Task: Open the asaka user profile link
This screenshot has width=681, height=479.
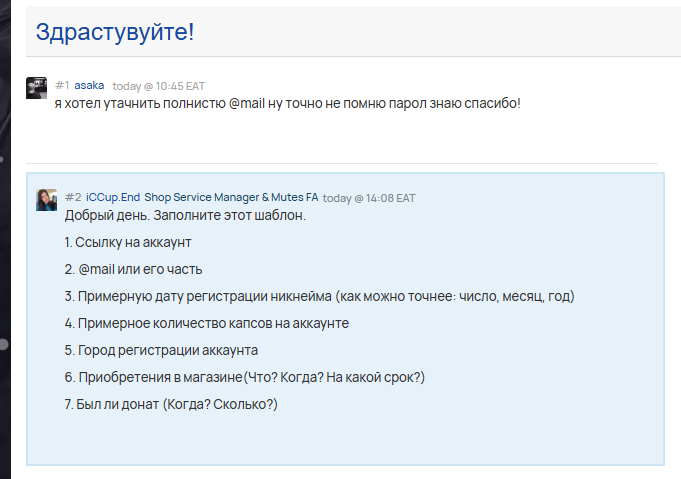Action: (x=89, y=86)
